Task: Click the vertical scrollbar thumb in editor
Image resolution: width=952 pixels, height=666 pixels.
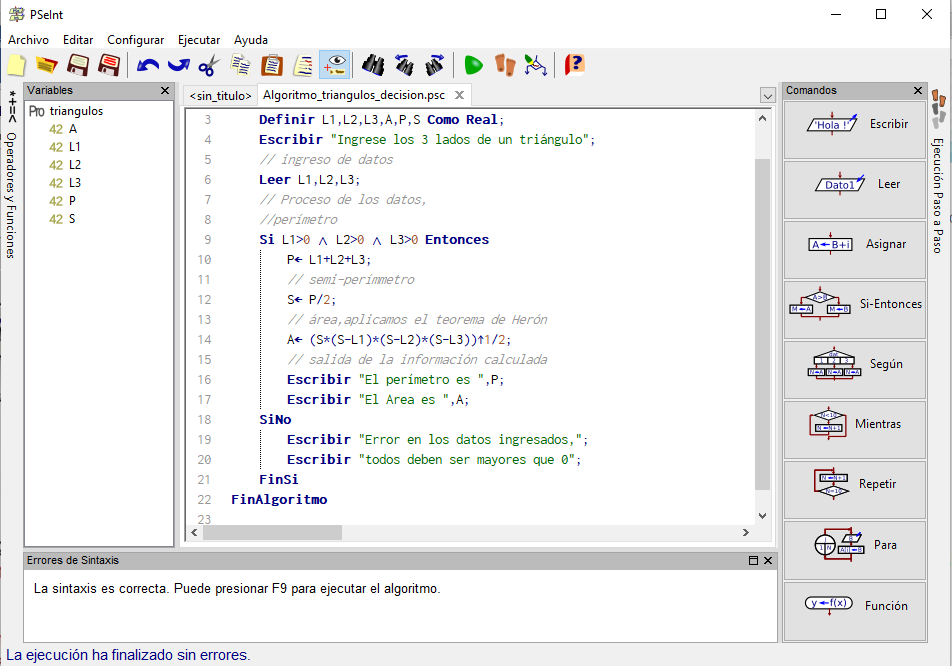Action: [x=763, y=324]
